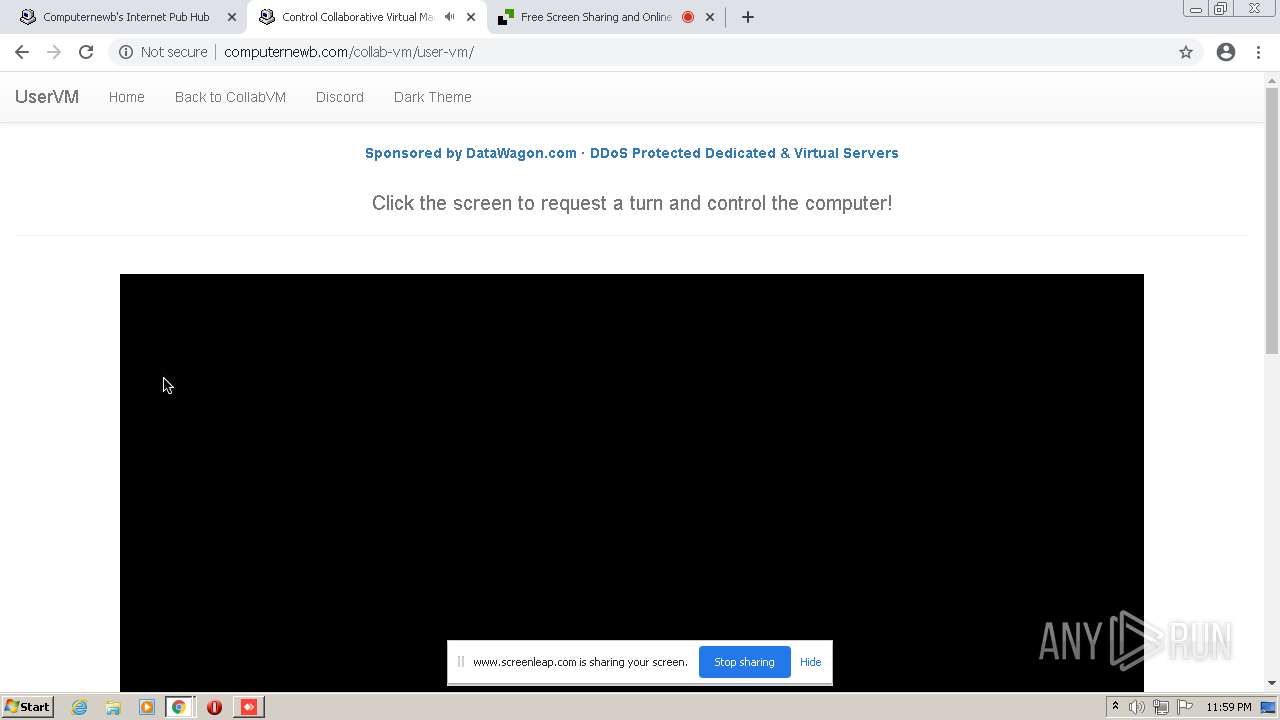Close the Control Collaborative Virtual Machine tab
Image resolution: width=1280 pixels, height=720 pixels.
pos(471,17)
